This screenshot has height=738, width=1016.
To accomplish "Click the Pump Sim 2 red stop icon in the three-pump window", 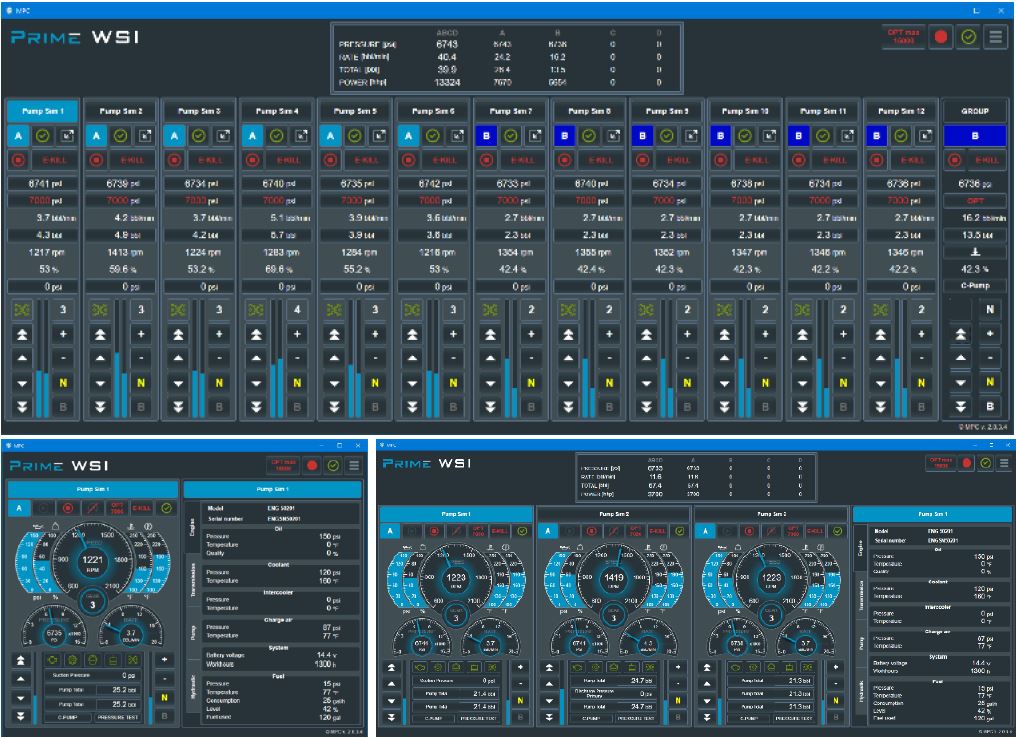I will pyautogui.click(x=592, y=531).
